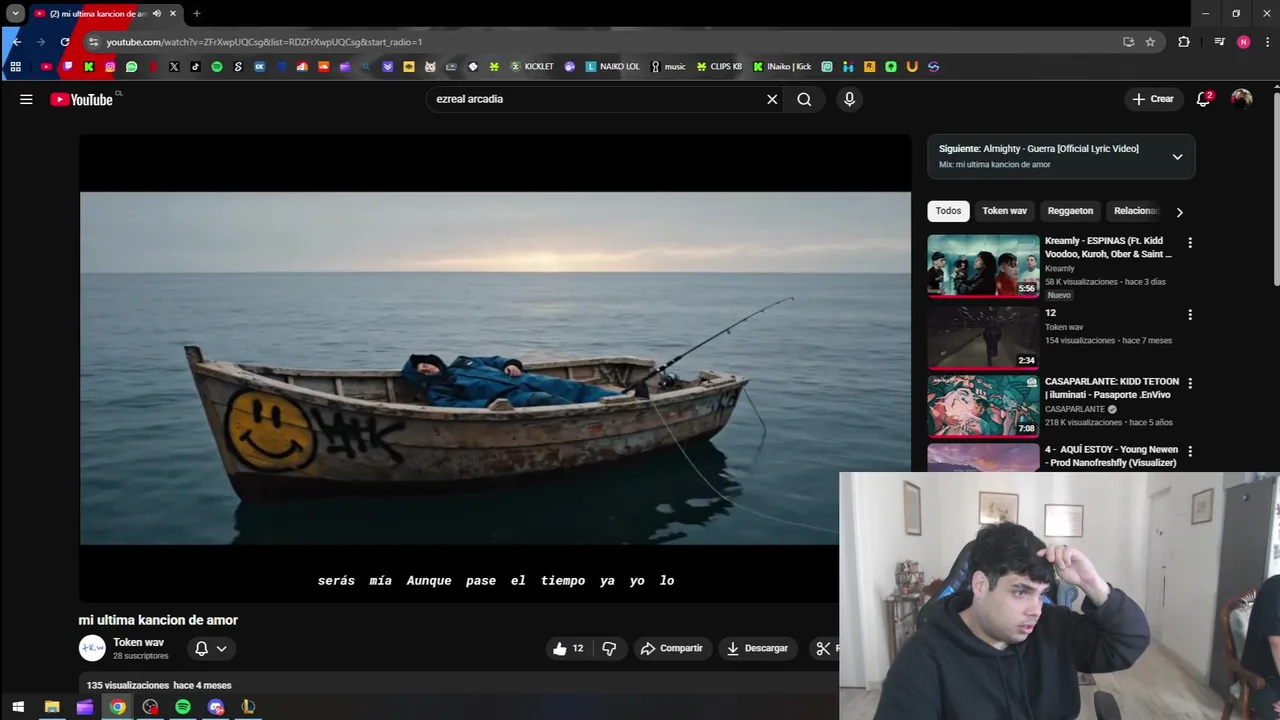Screen dimensions: 1280x720
Task: Like the video with thumbs up
Action: pyautogui.click(x=568, y=648)
